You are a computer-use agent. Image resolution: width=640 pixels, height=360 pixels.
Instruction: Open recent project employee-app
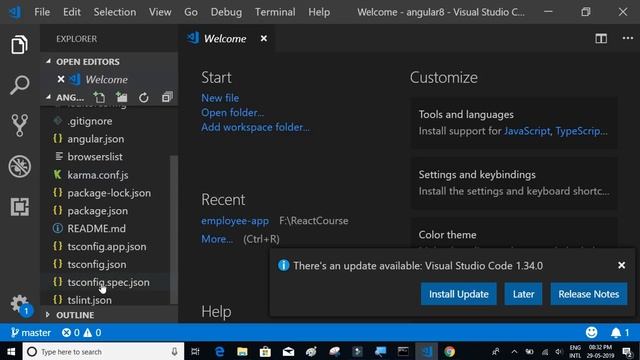235,221
